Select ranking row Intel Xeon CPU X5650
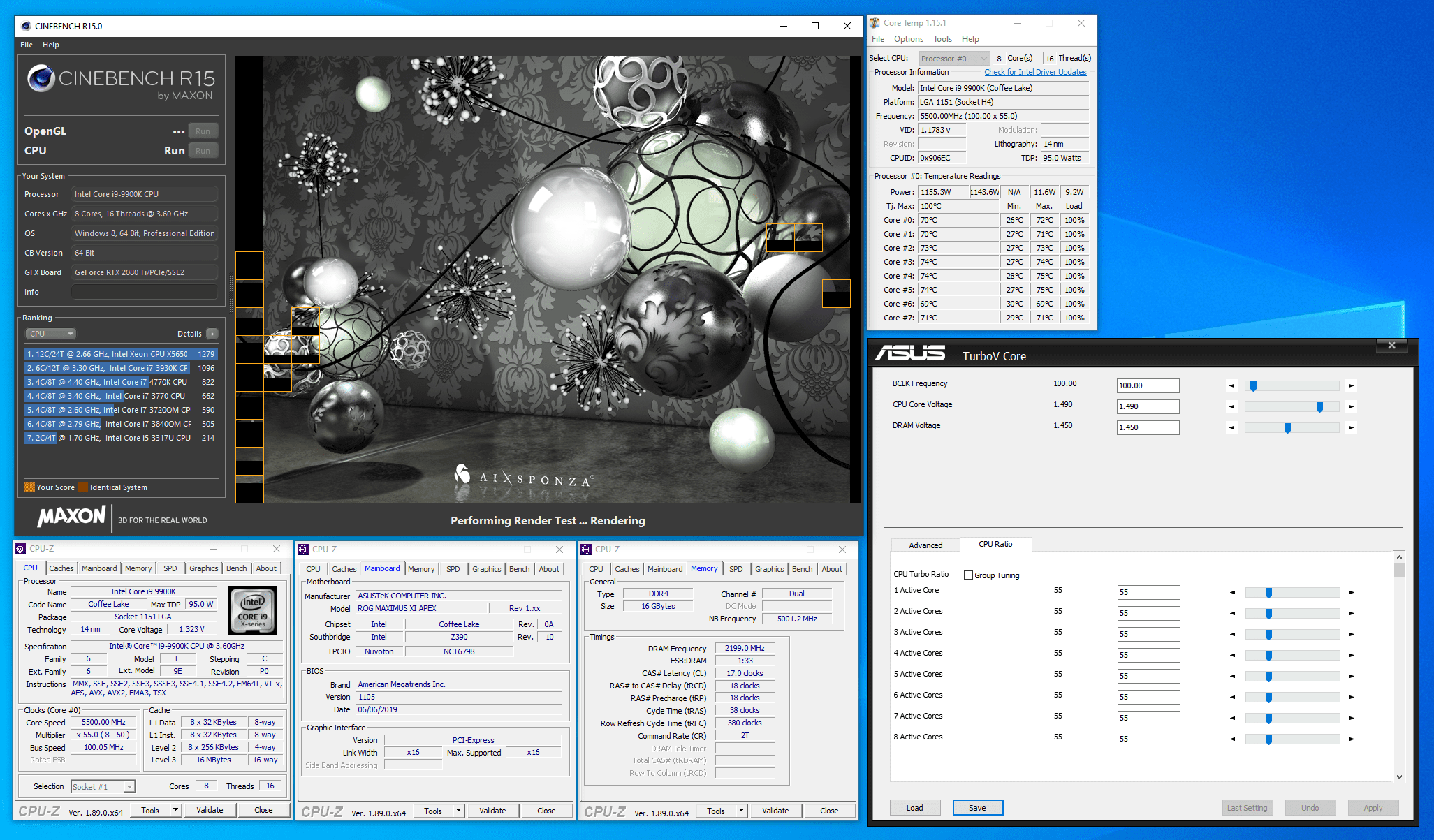 pos(122,354)
